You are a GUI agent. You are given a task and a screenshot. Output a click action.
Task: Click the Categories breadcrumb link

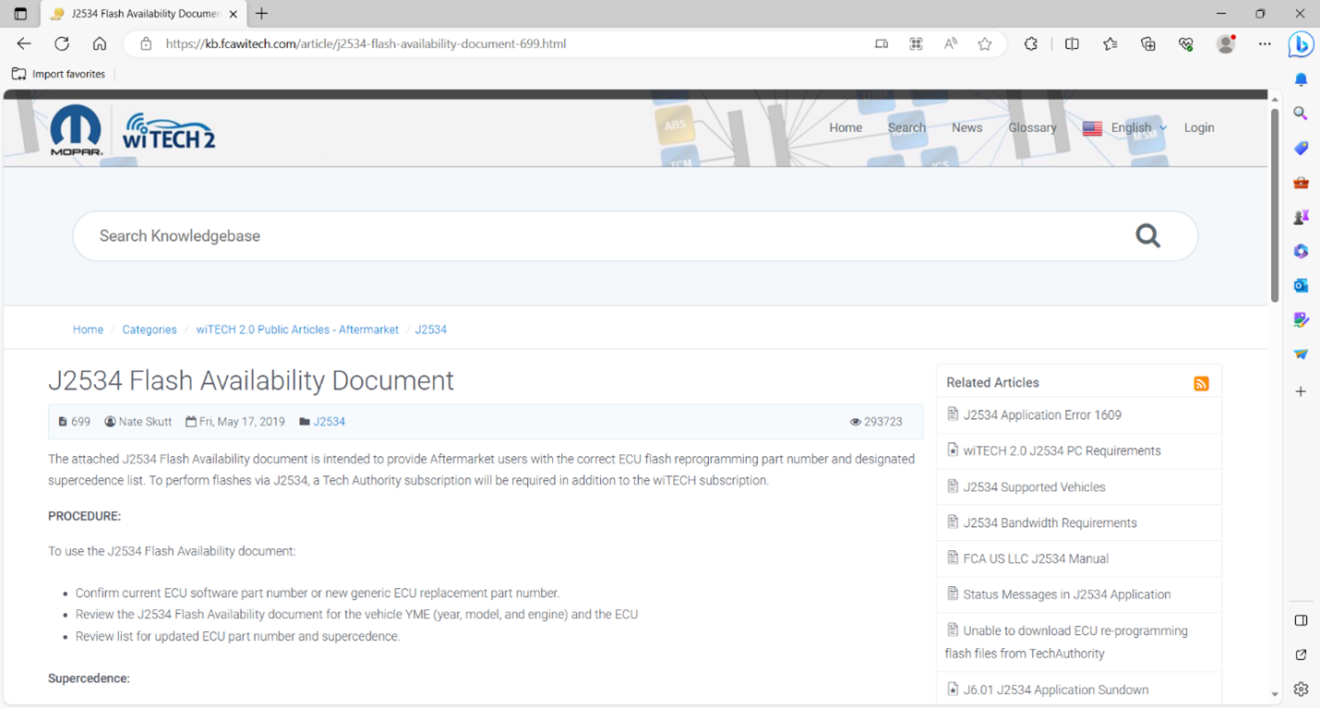pos(149,330)
